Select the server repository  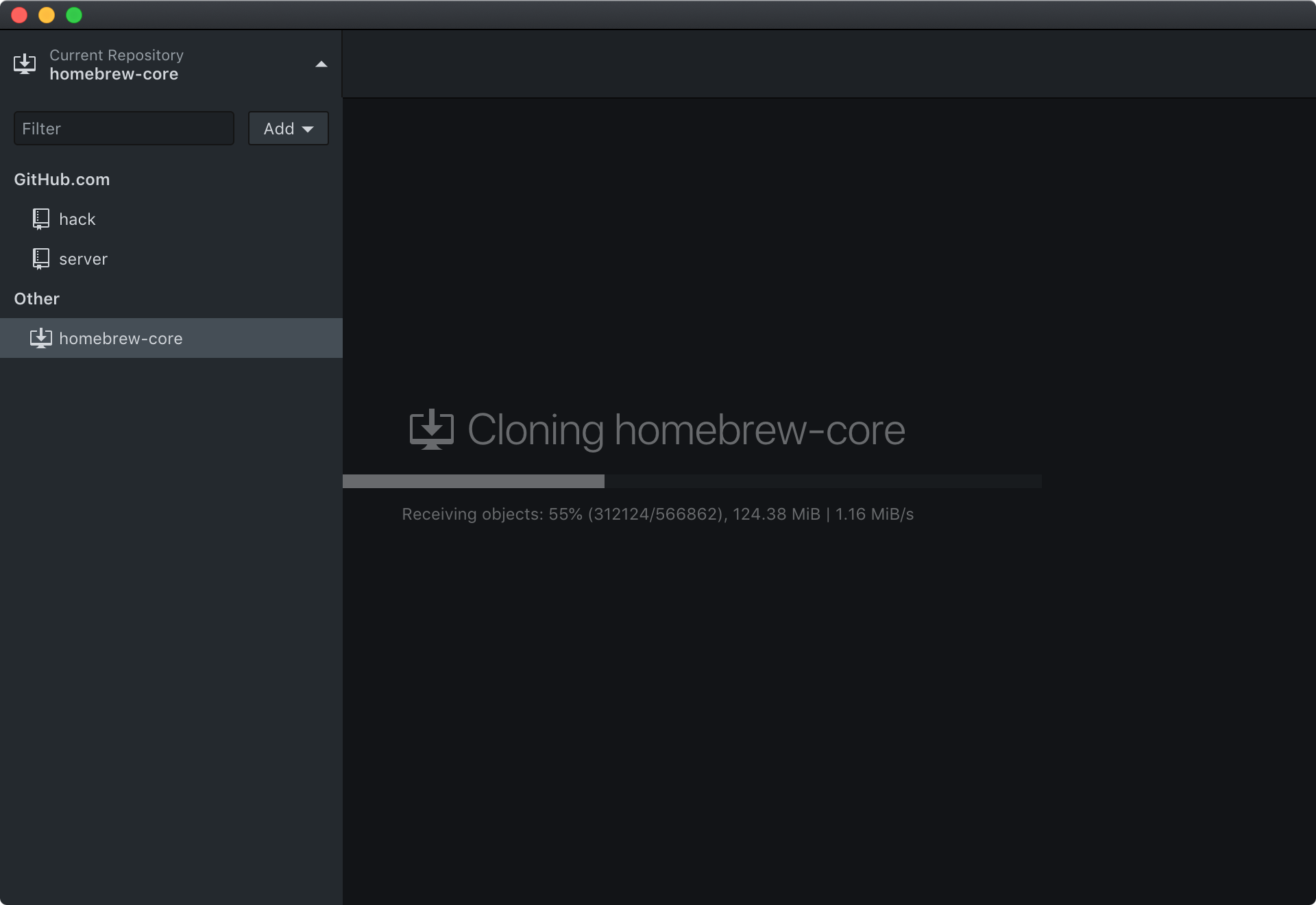click(x=84, y=259)
